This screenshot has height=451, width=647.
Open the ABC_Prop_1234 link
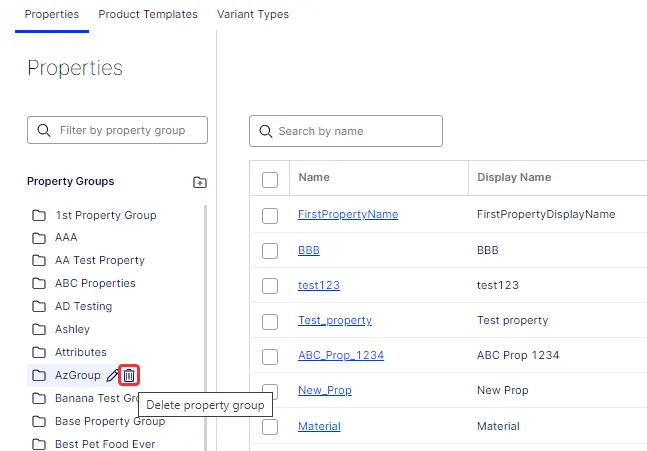coord(341,355)
